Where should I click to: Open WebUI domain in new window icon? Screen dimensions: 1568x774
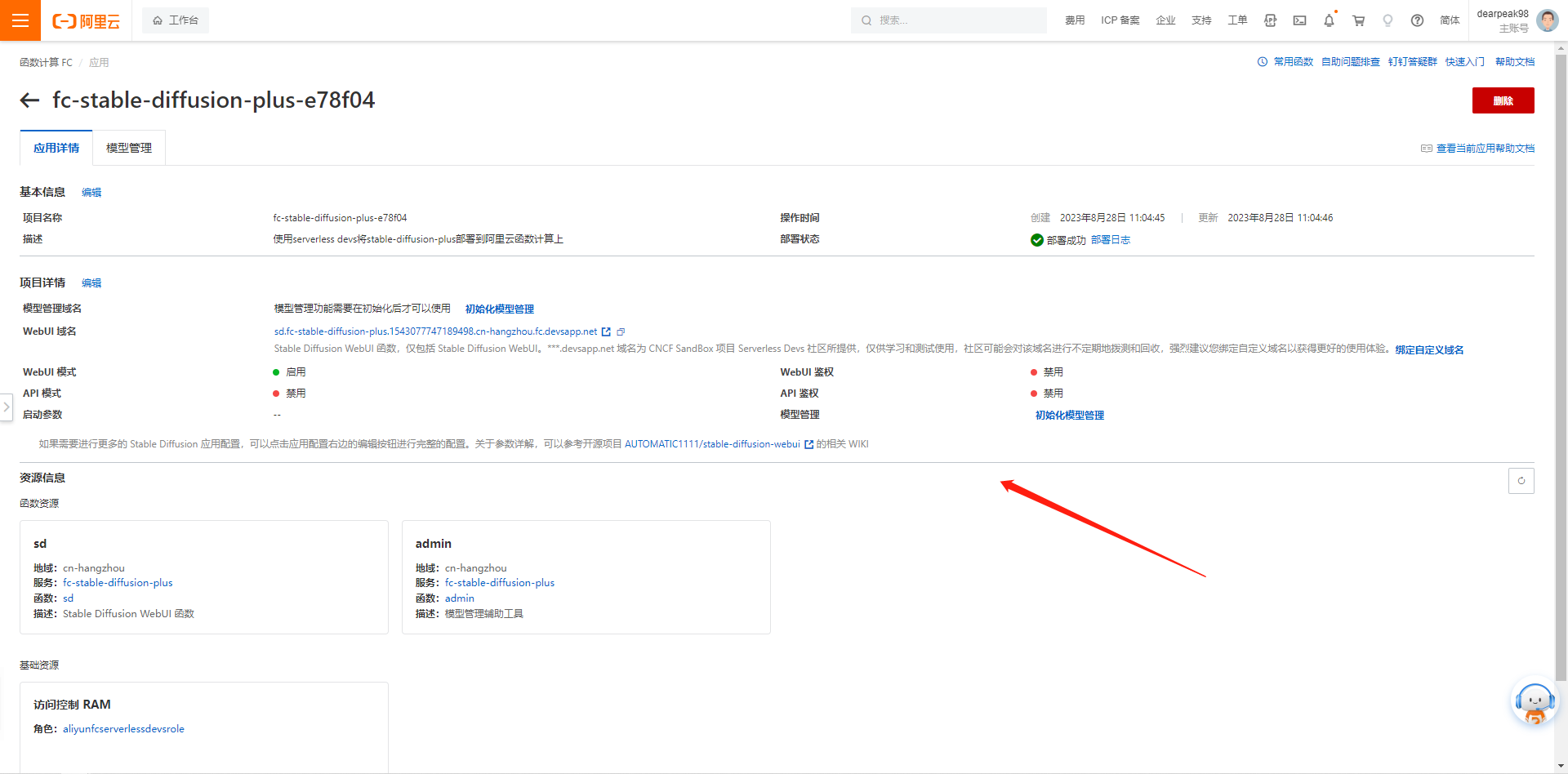(606, 331)
